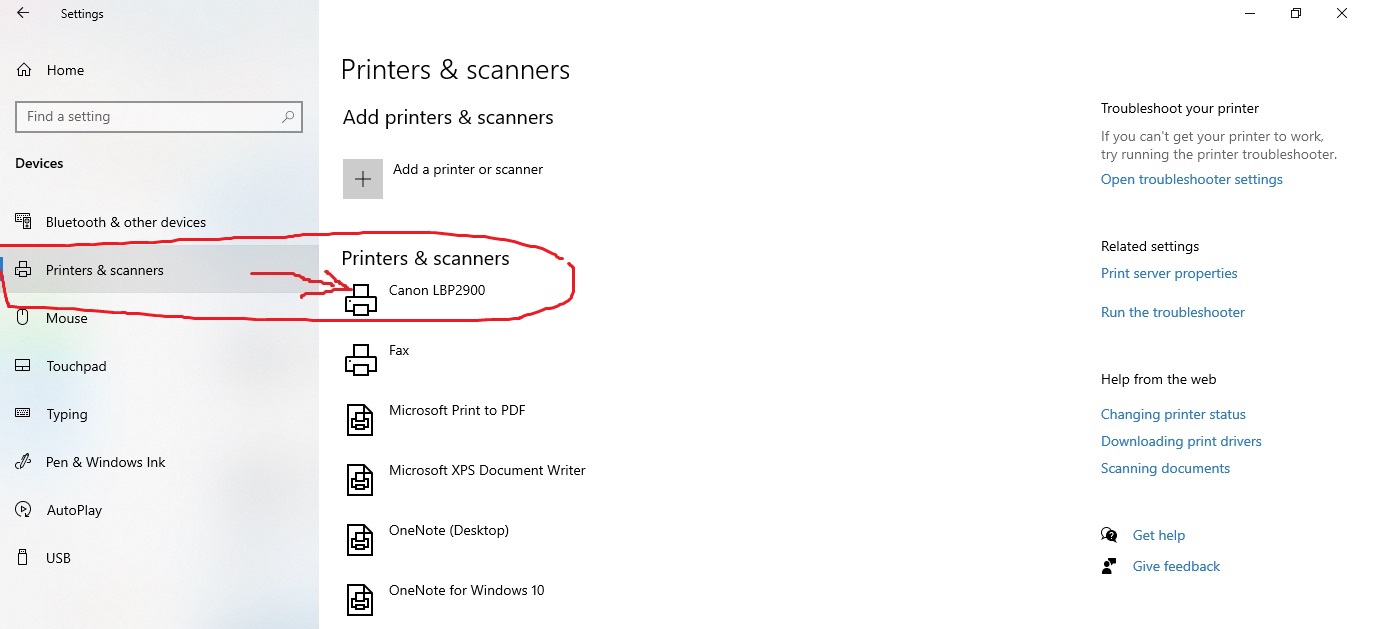Focus the Find a setting search box
1375x629 pixels.
tap(159, 117)
